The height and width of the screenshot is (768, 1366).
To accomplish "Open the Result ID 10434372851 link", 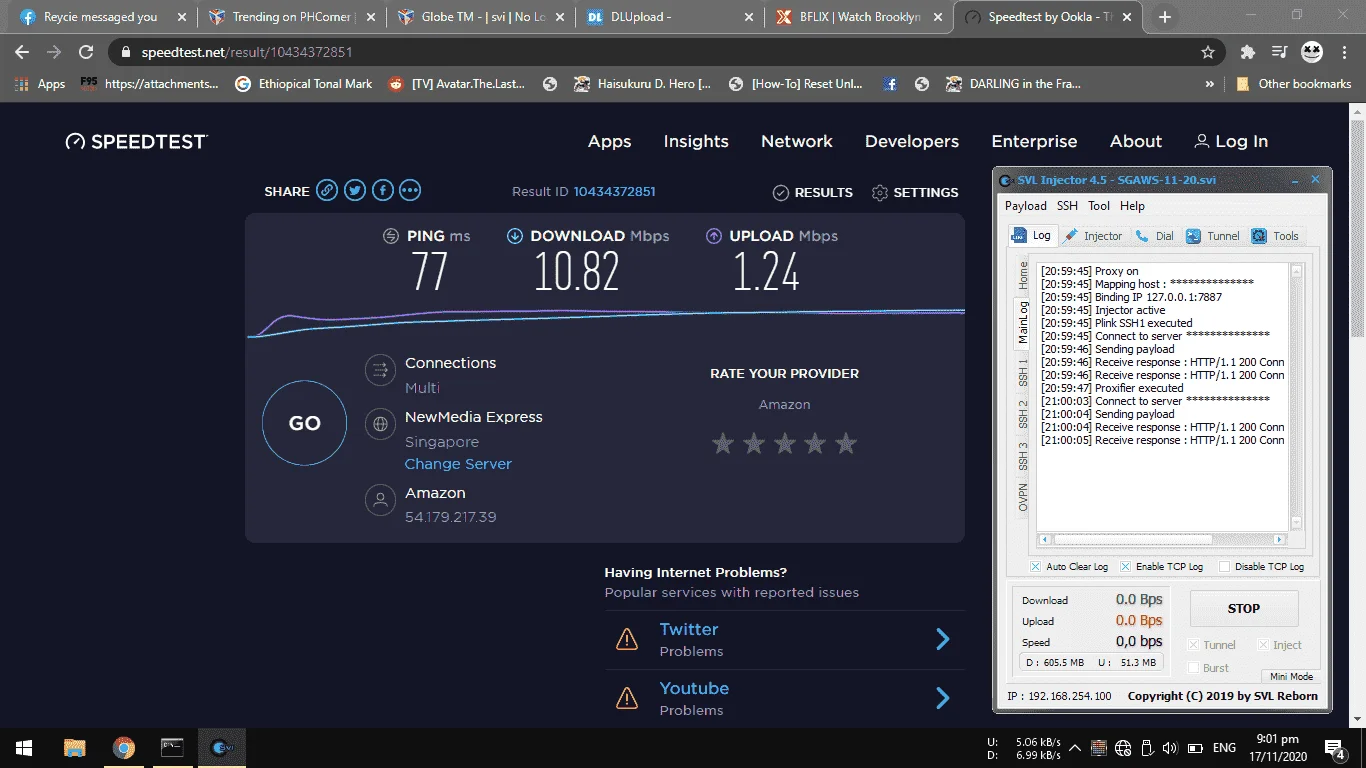I will [614, 191].
